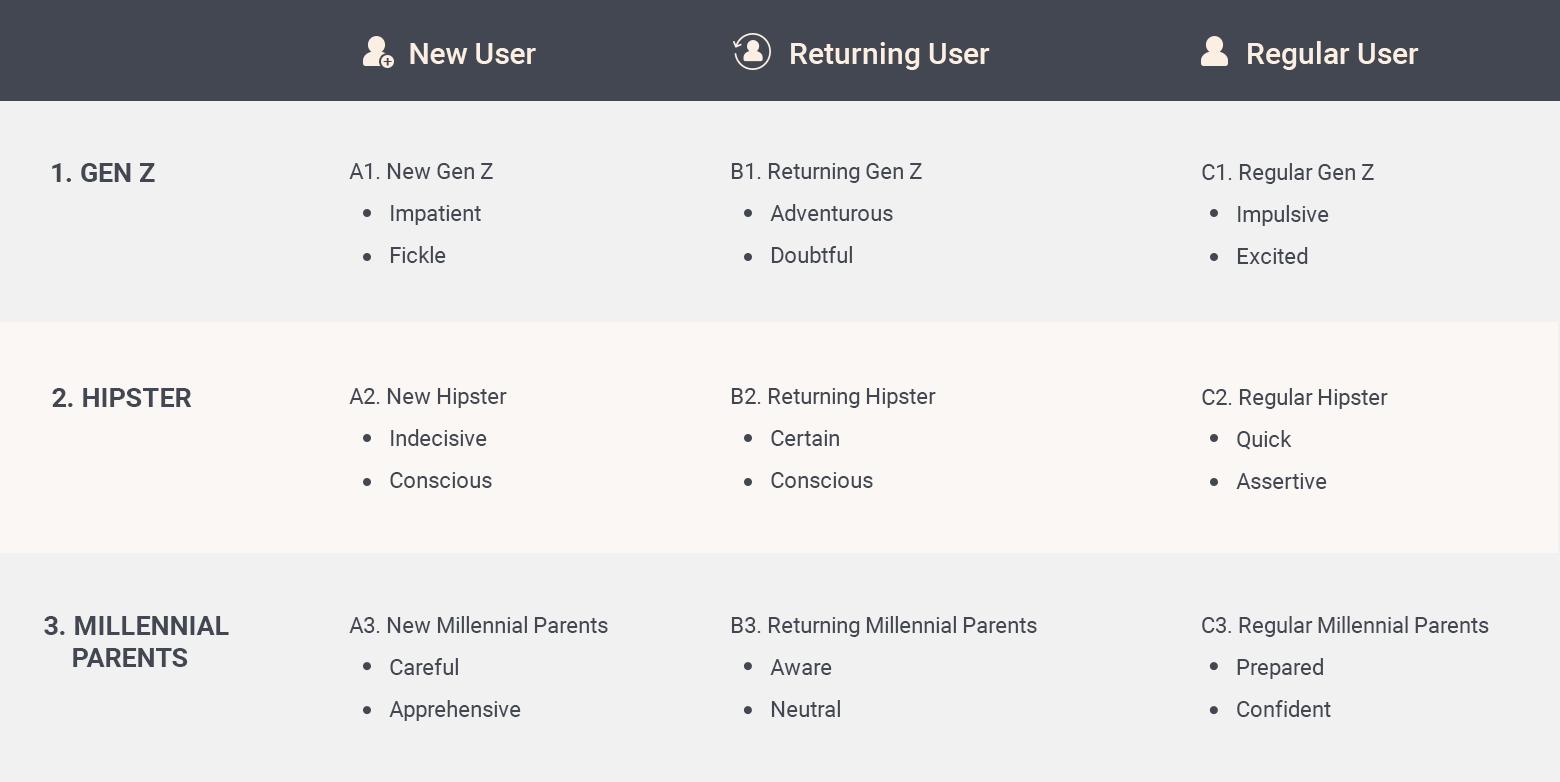Image resolution: width=1560 pixels, height=782 pixels.
Task: Open the C1. Regular Gen Z persona
Action: [1287, 173]
